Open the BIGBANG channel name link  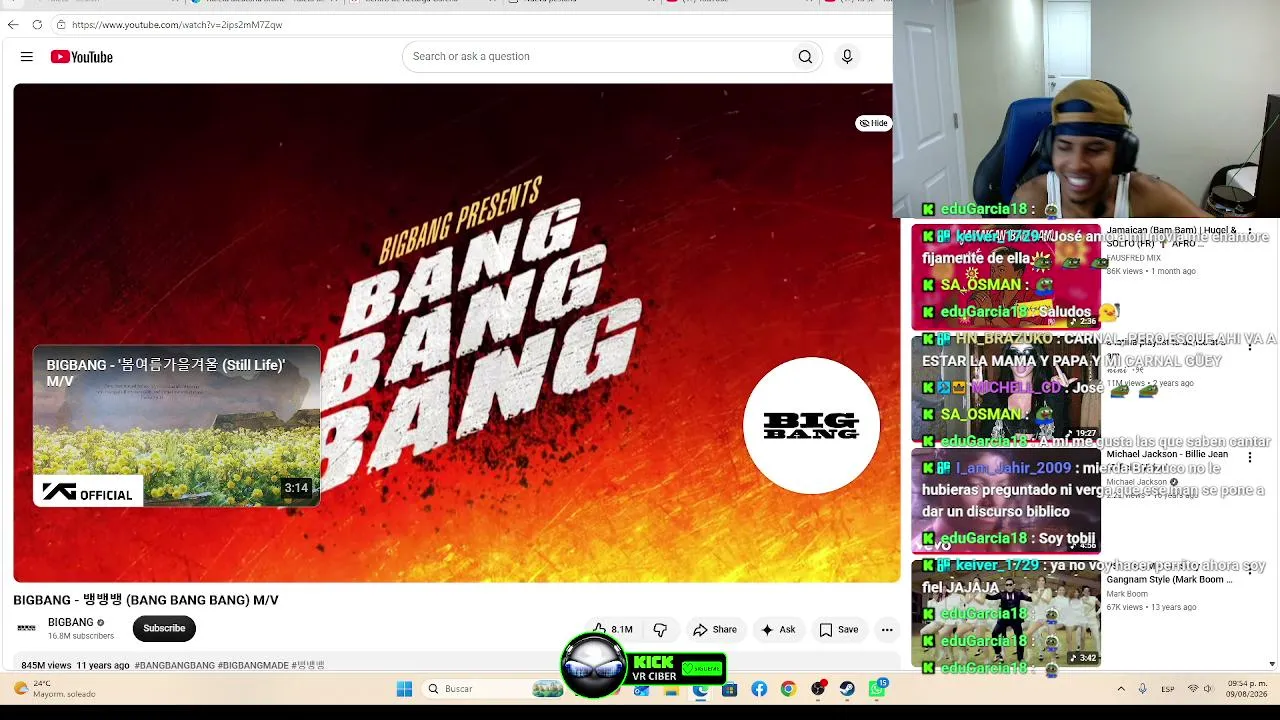(x=71, y=622)
